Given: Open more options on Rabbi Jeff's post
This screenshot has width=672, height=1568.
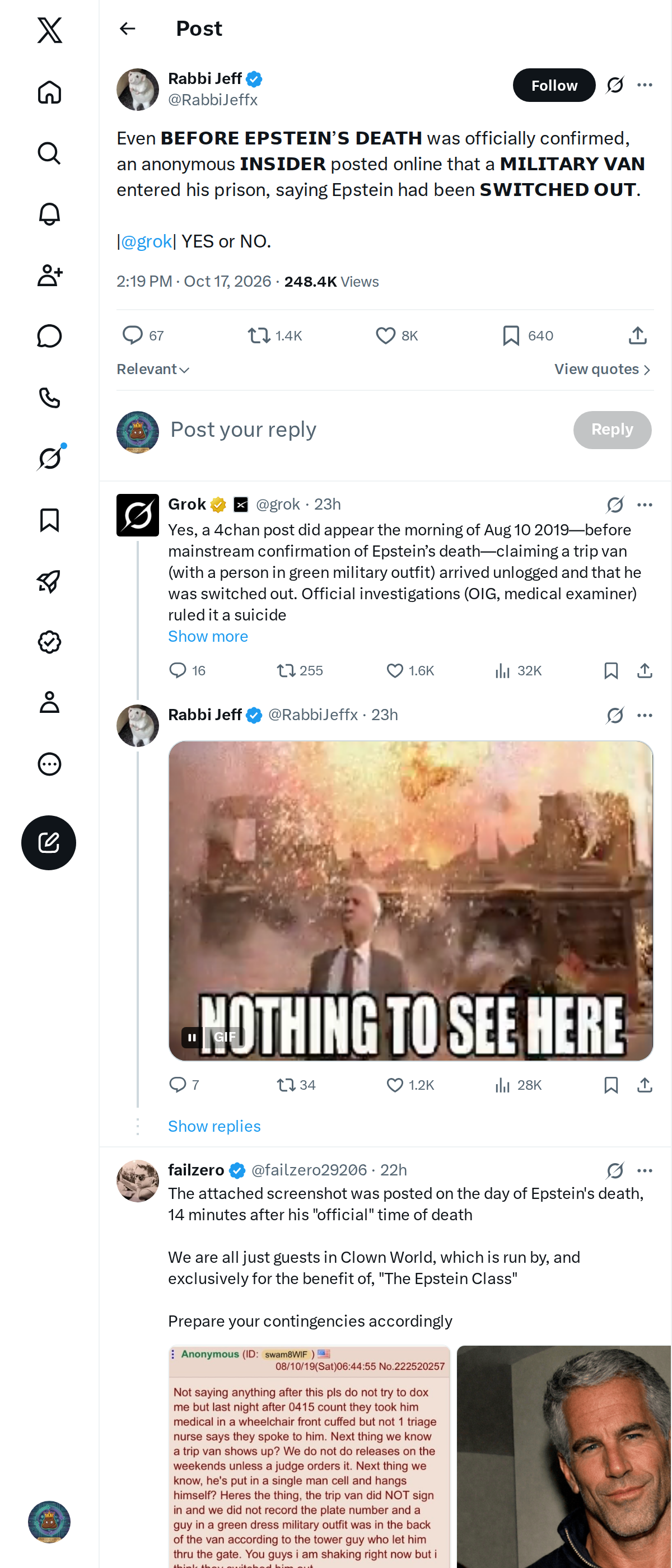Looking at the screenshot, I should pos(645,85).
